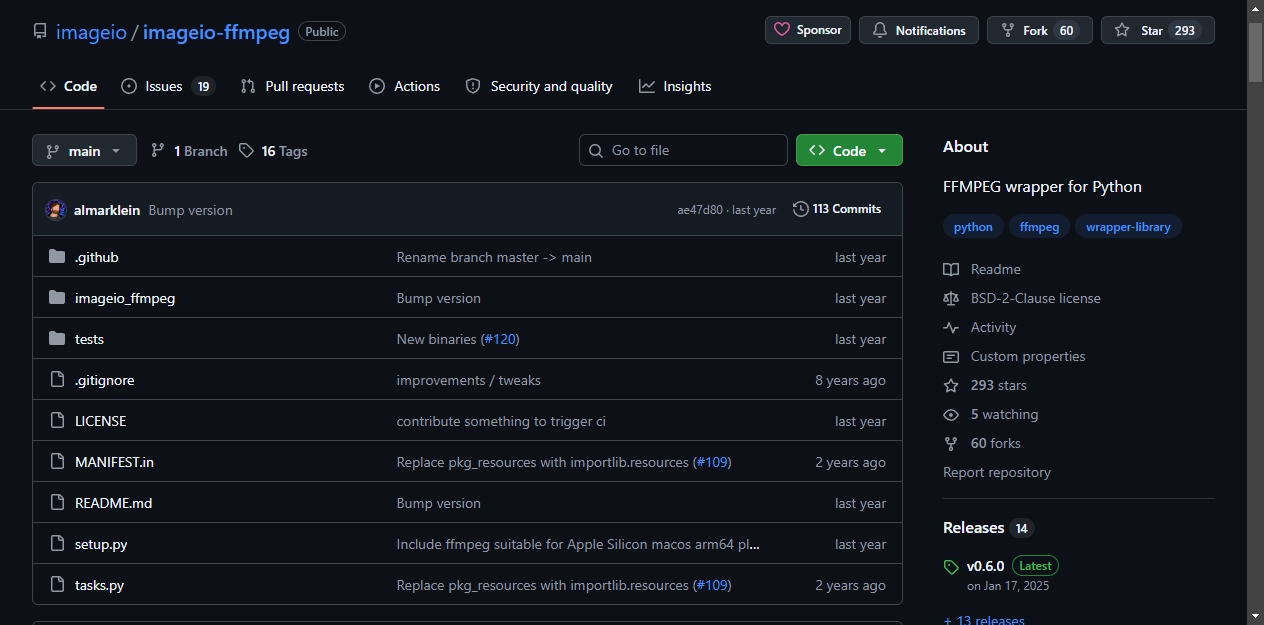The height and width of the screenshot is (625, 1264).
Task: Open the Security and quality tab
Action: pos(539,86)
